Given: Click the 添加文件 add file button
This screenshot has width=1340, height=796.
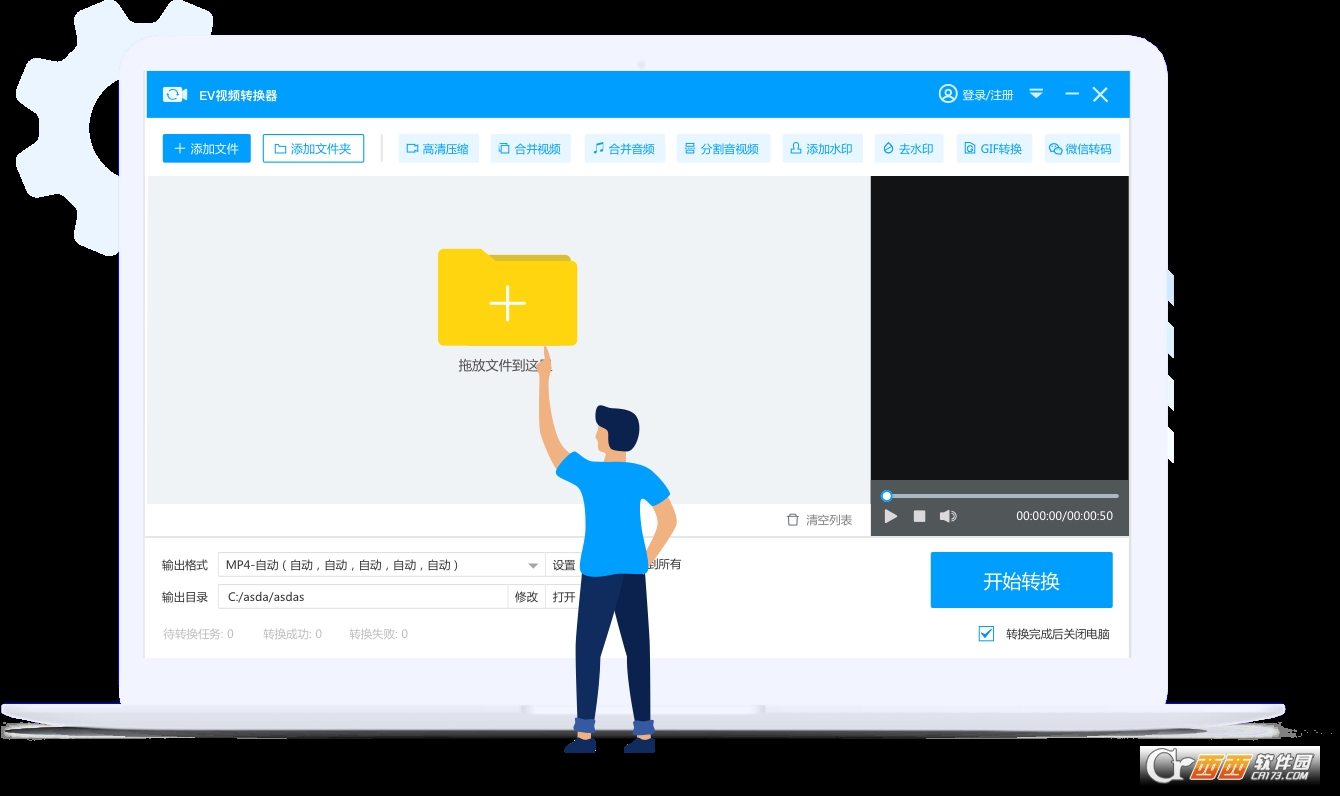Looking at the screenshot, I should (206, 149).
